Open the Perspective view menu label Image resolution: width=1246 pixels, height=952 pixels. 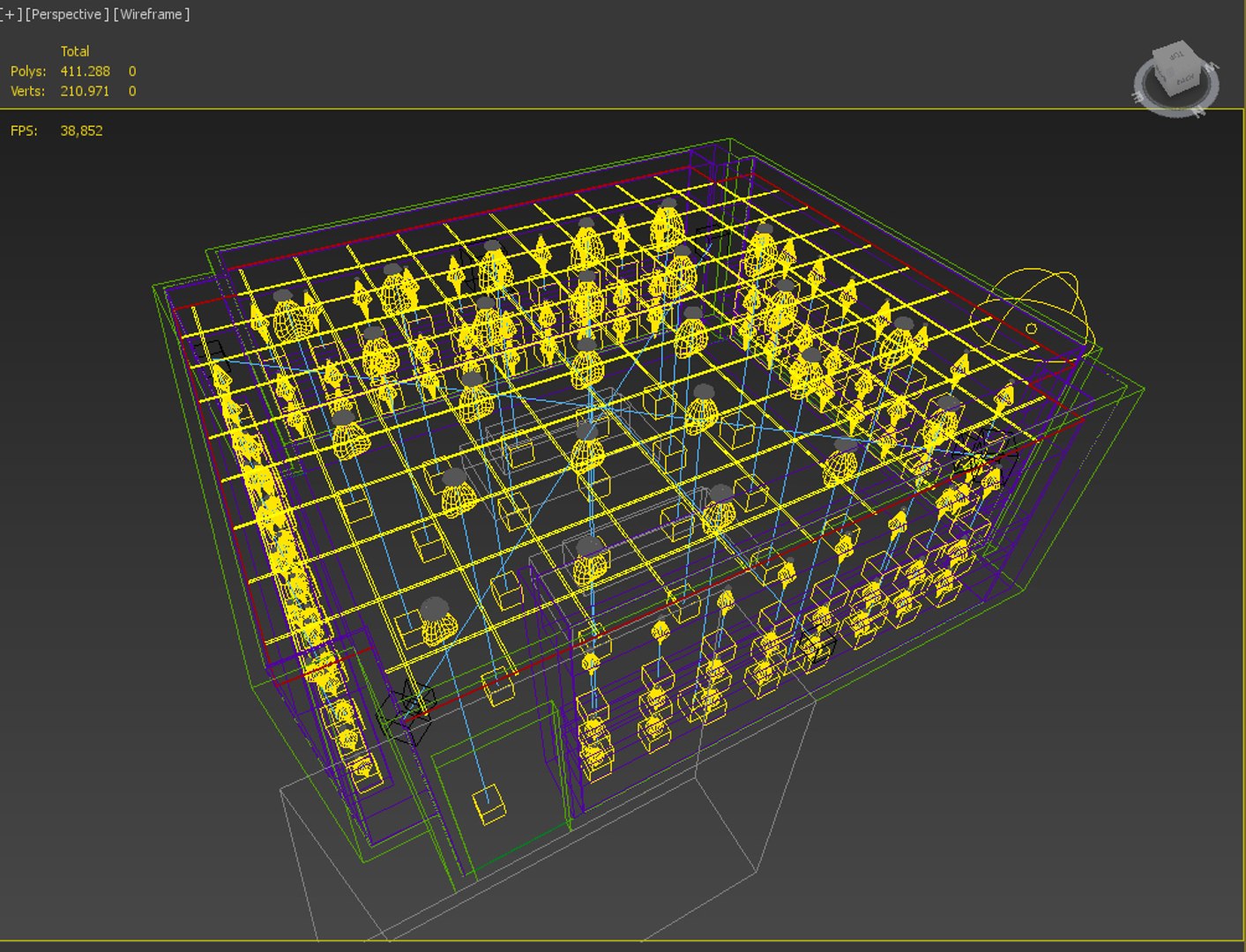[x=67, y=14]
